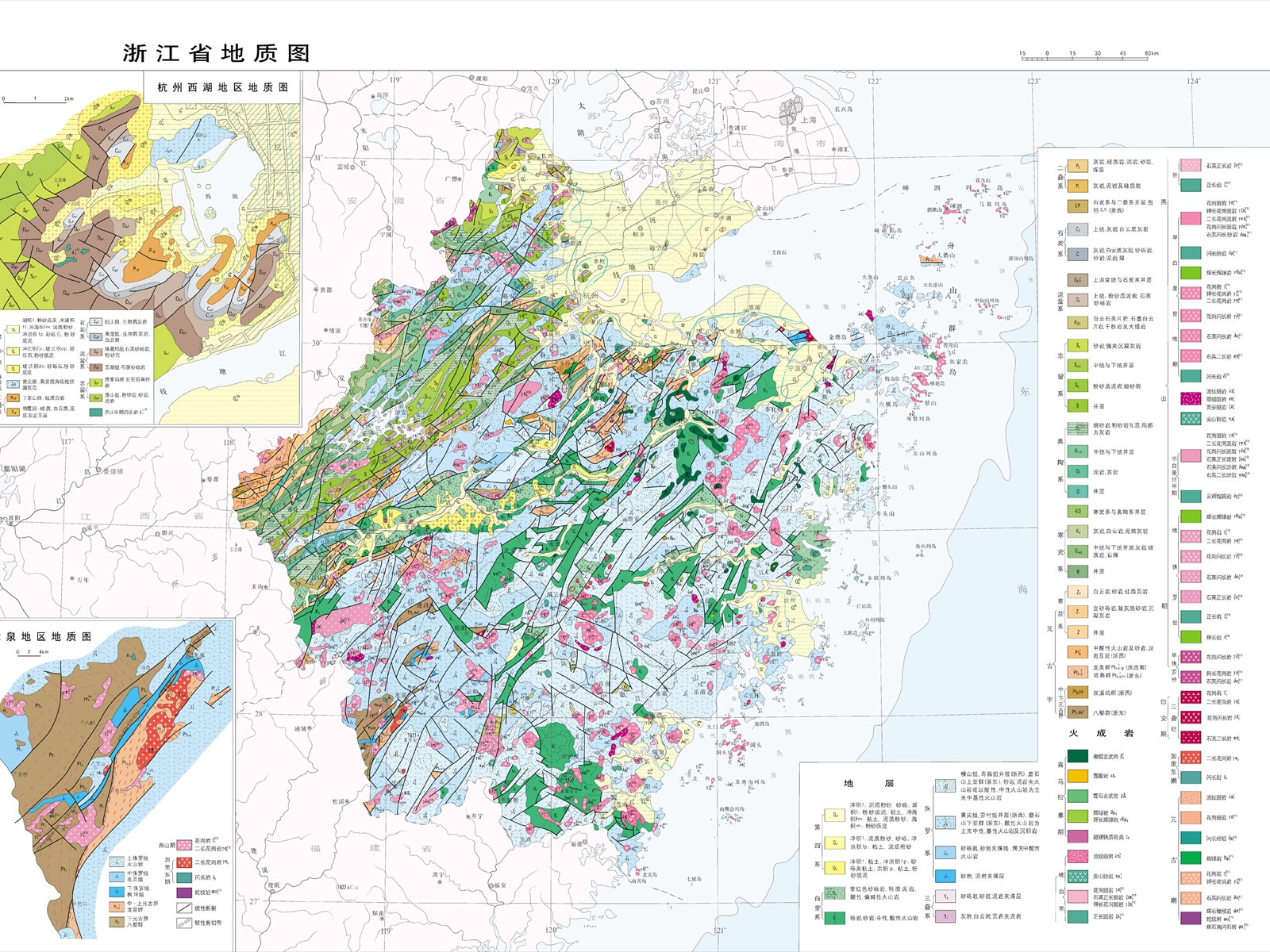This screenshot has height=952, width=1270.
Task: Click the 丁家山组 orange swatch in Hangzhou inset
Action: pyautogui.click(x=13, y=397)
